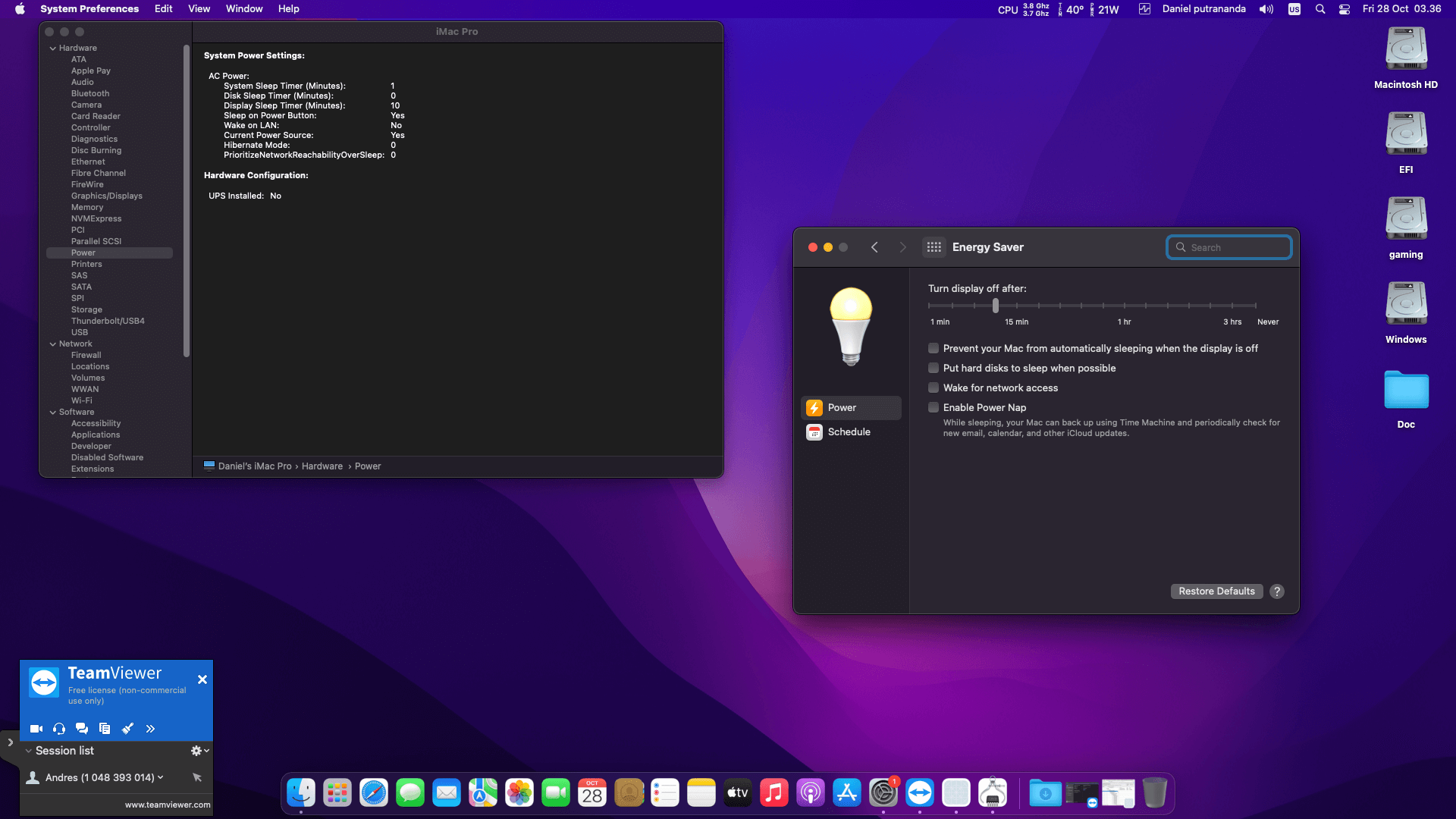Go back in System Preferences

click(874, 247)
